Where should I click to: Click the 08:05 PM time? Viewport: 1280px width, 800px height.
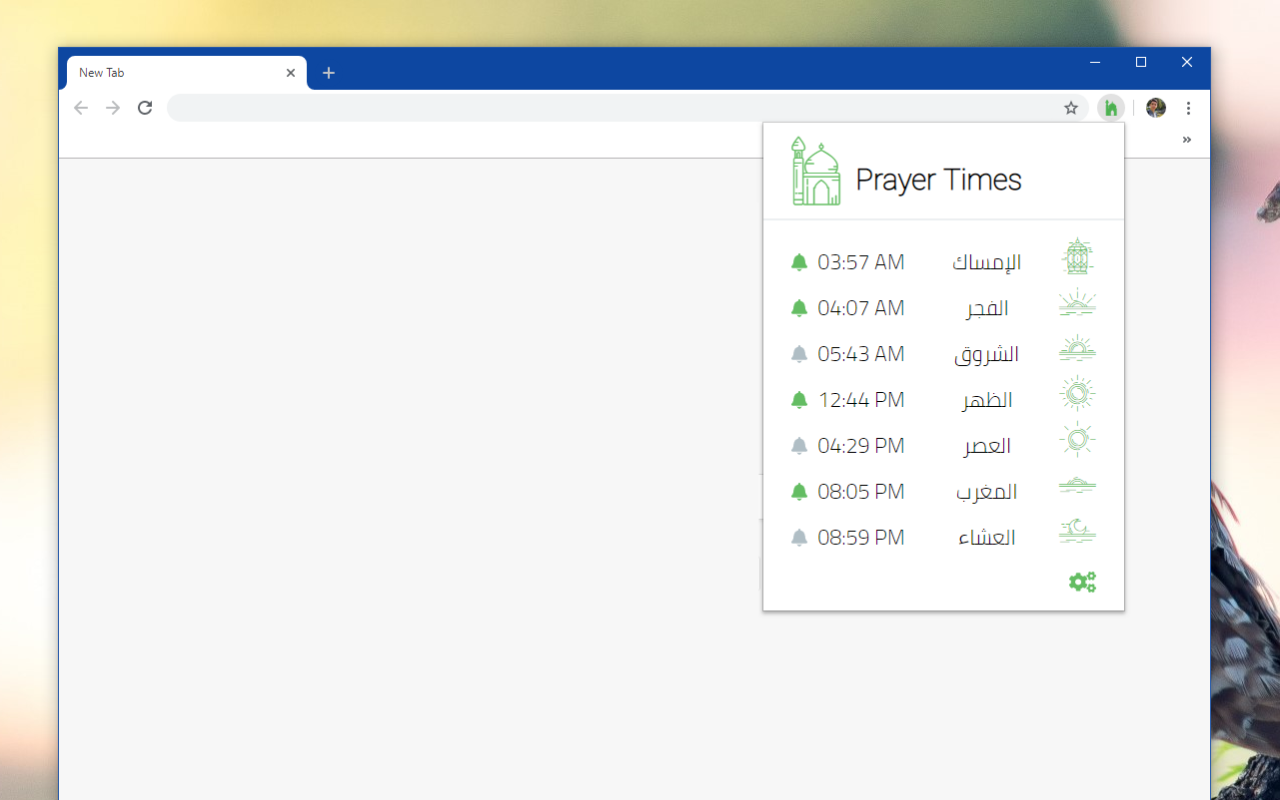(861, 492)
